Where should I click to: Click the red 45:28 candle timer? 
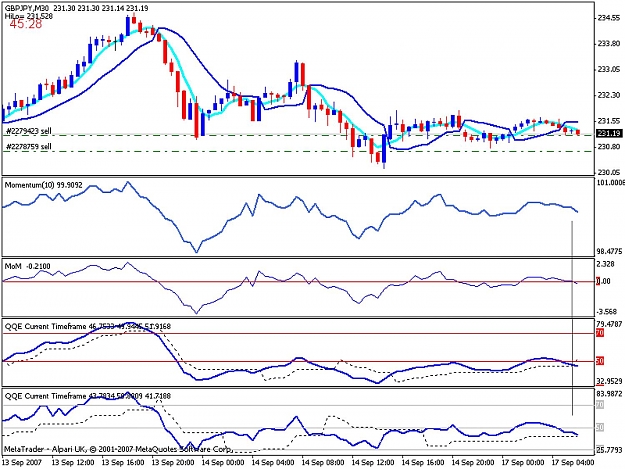click(x=26, y=24)
